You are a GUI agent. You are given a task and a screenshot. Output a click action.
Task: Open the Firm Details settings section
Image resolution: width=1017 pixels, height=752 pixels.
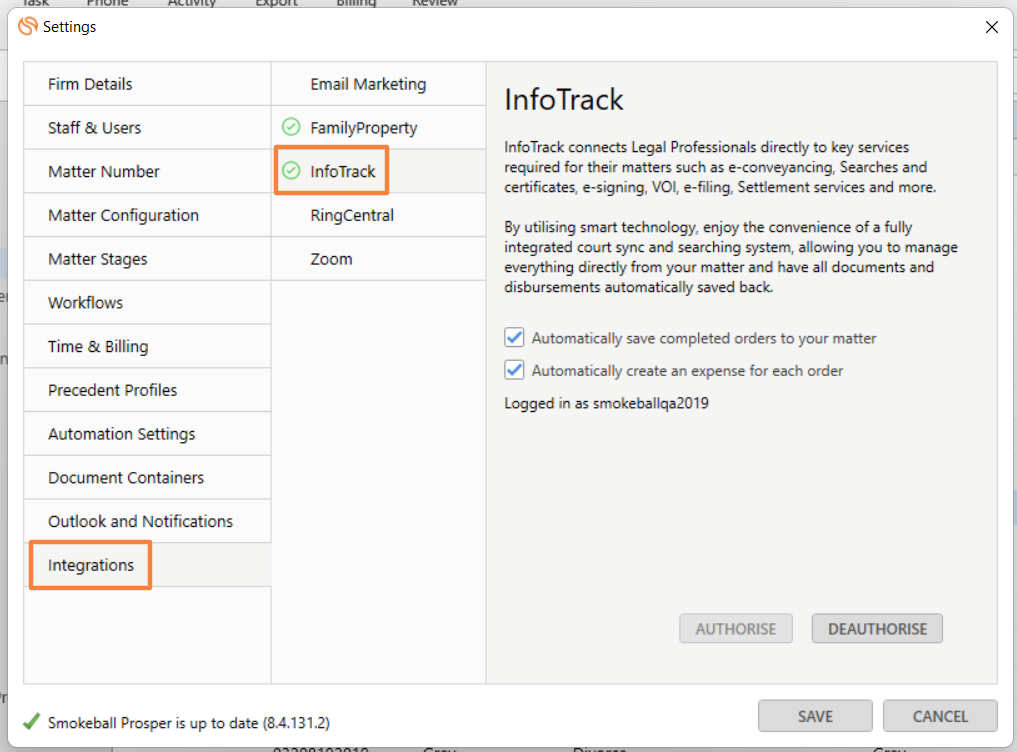(x=90, y=84)
